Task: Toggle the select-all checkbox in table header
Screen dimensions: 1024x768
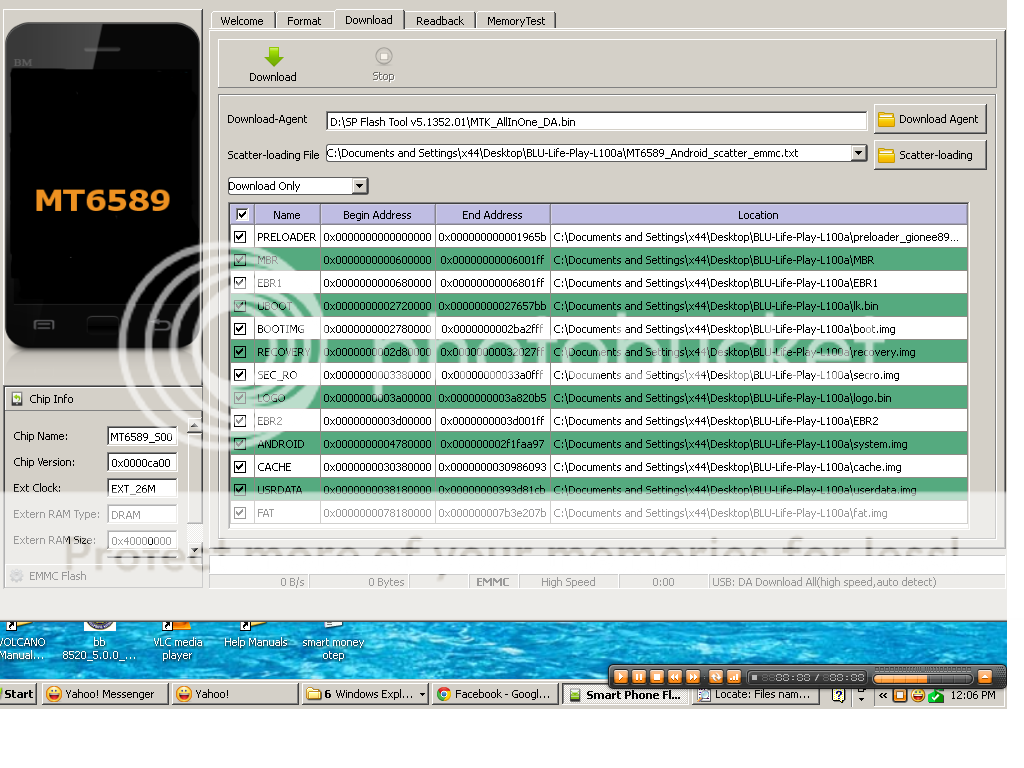Action: (x=241, y=214)
